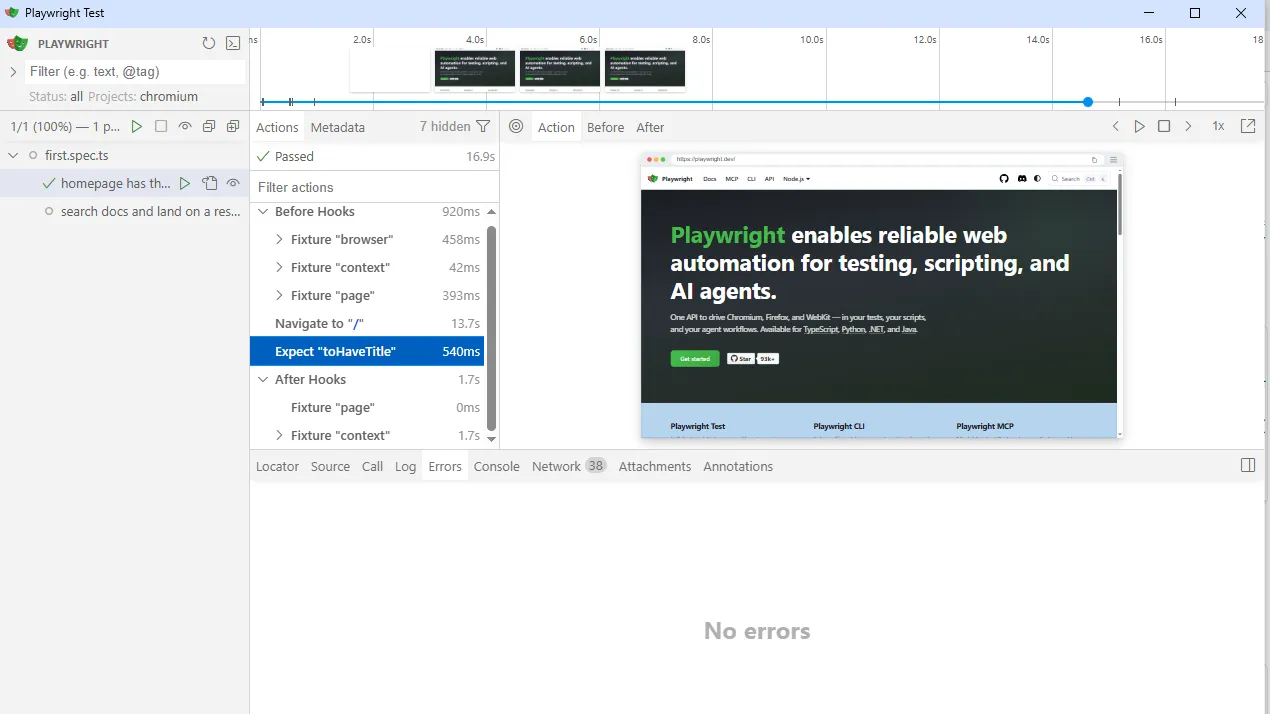
Task: Play the trace with the snapshot play button
Action: click(1140, 127)
